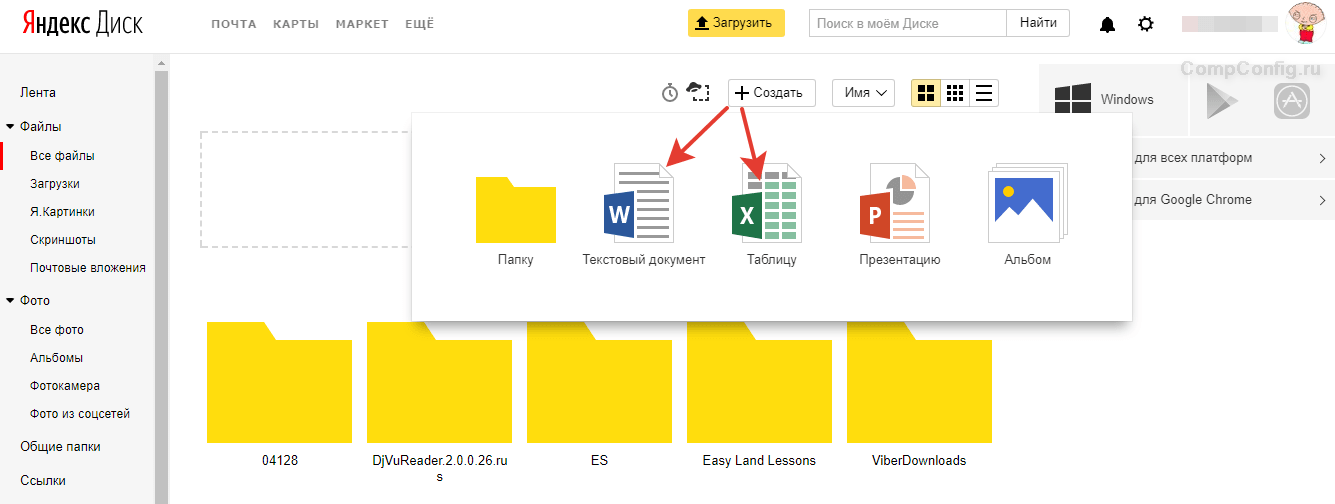Open Почта in top navigation
Image resolution: width=1335 pixels, height=504 pixels.
pyautogui.click(x=234, y=24)
